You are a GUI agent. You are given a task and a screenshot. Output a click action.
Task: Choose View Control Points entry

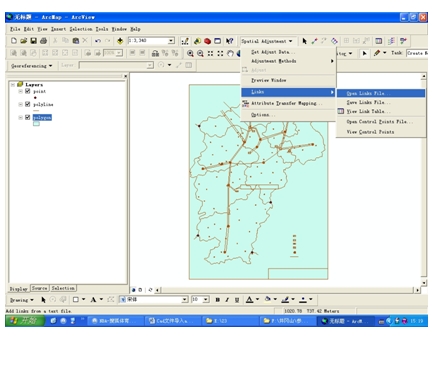pyautogui.click(x=381, y=132)
